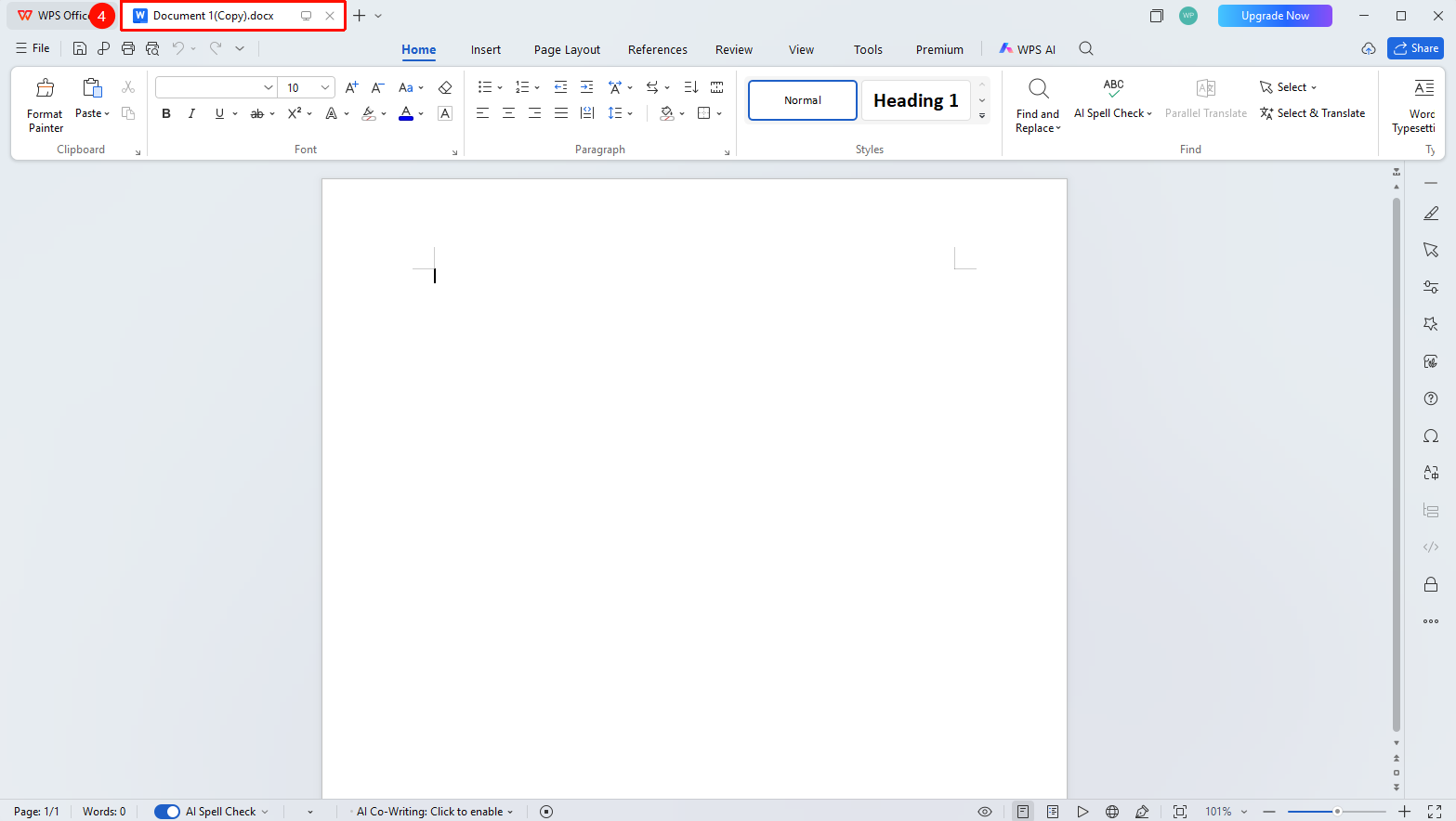The height and width of the screenshot is (821, 1456).
Task: Click the pen icon in right sidebar
Action: 1431,214
